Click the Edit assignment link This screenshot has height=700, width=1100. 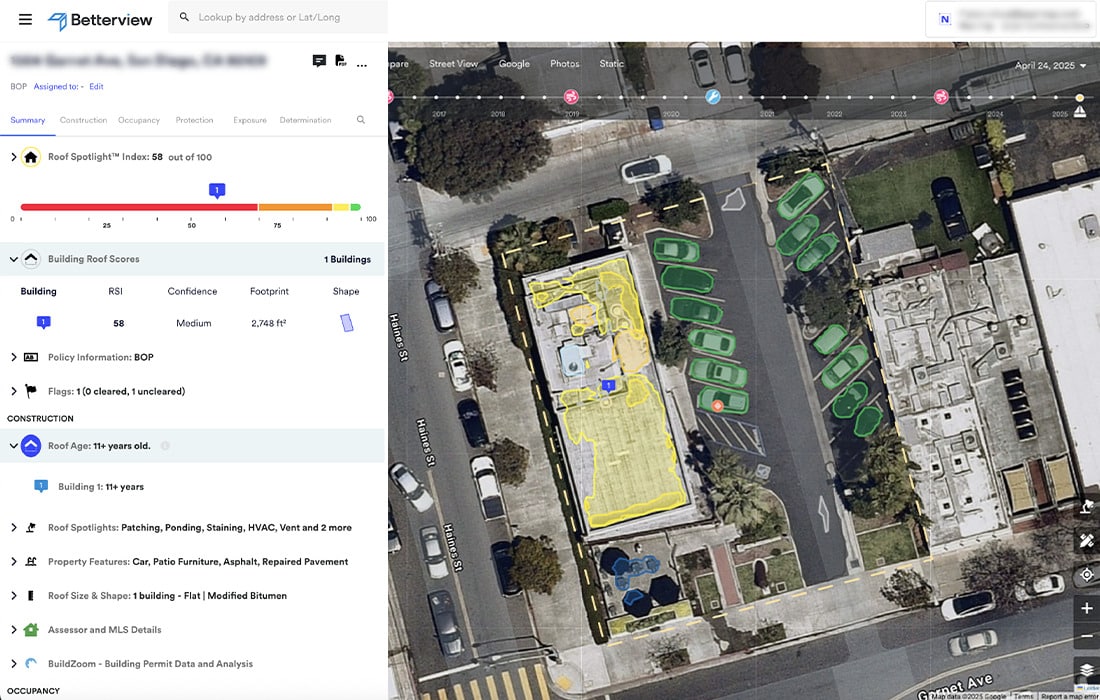pos(96,87)
